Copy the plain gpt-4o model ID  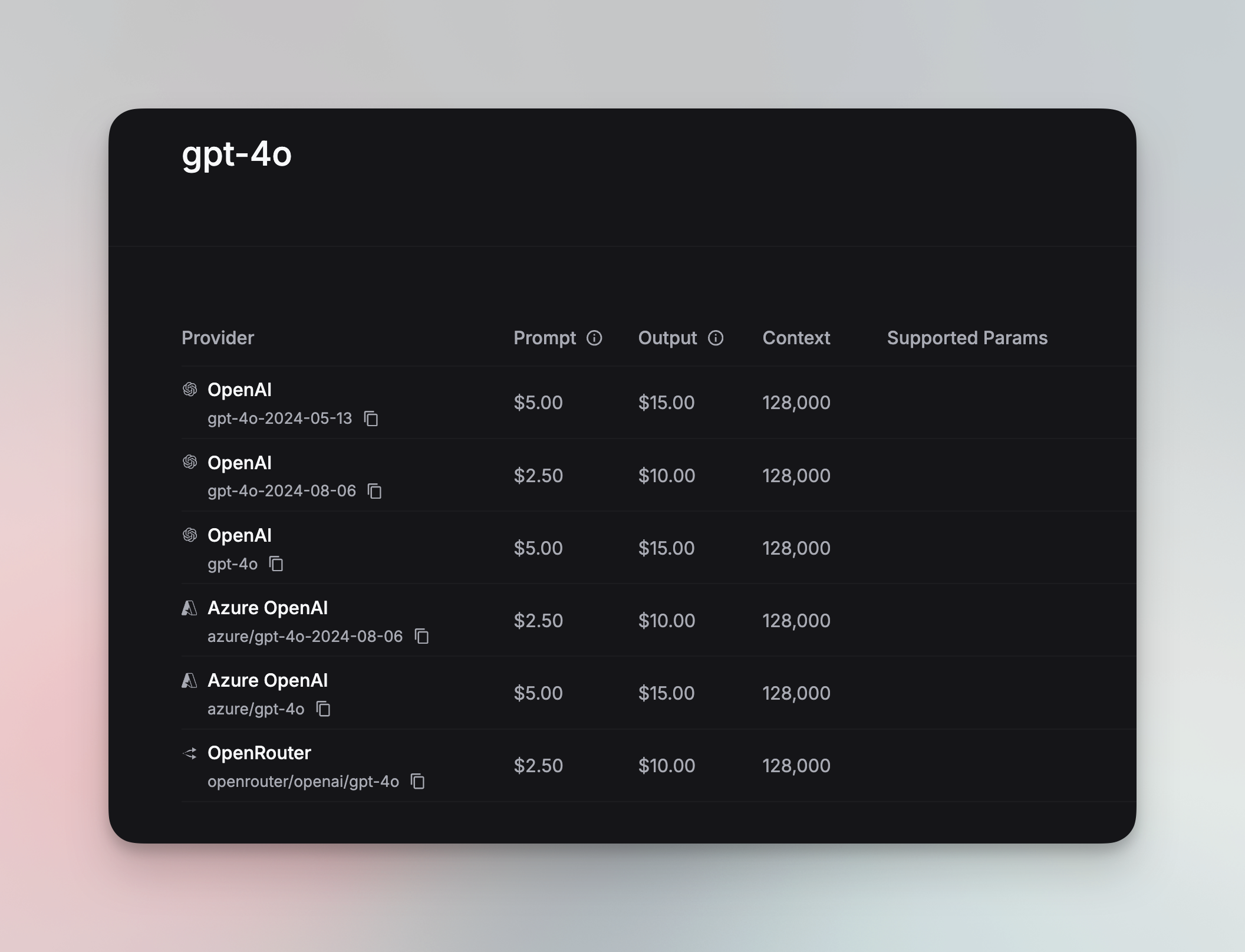(276, 564)
